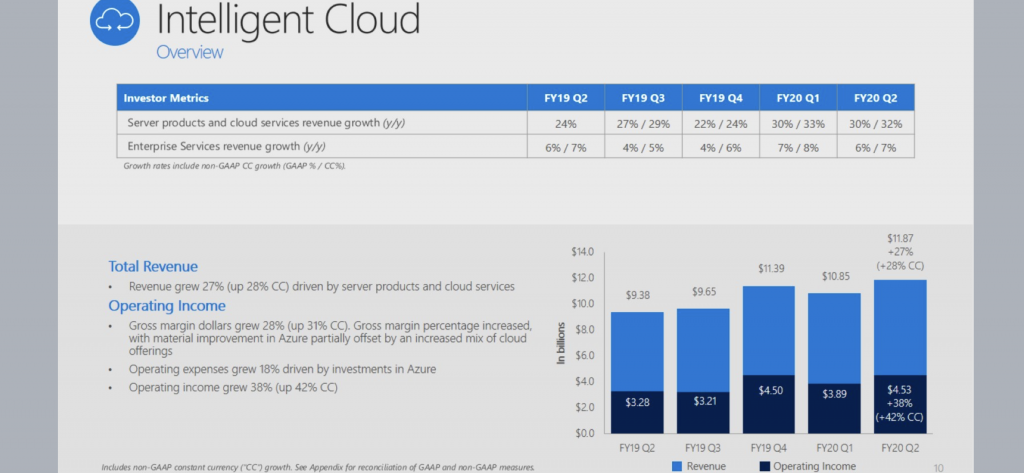This screenshot has height=473, width=1024.
Task: Click the "$8.0" y-axis label
Action: point(584,329)
